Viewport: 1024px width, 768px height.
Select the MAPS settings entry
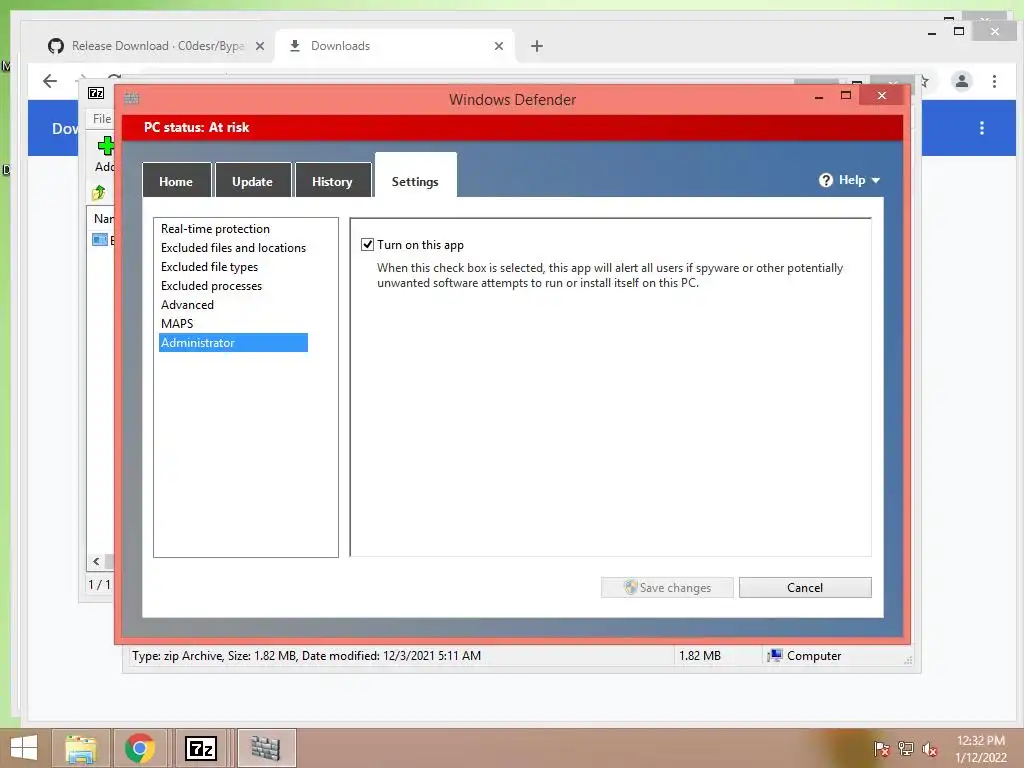coord(177,323)
